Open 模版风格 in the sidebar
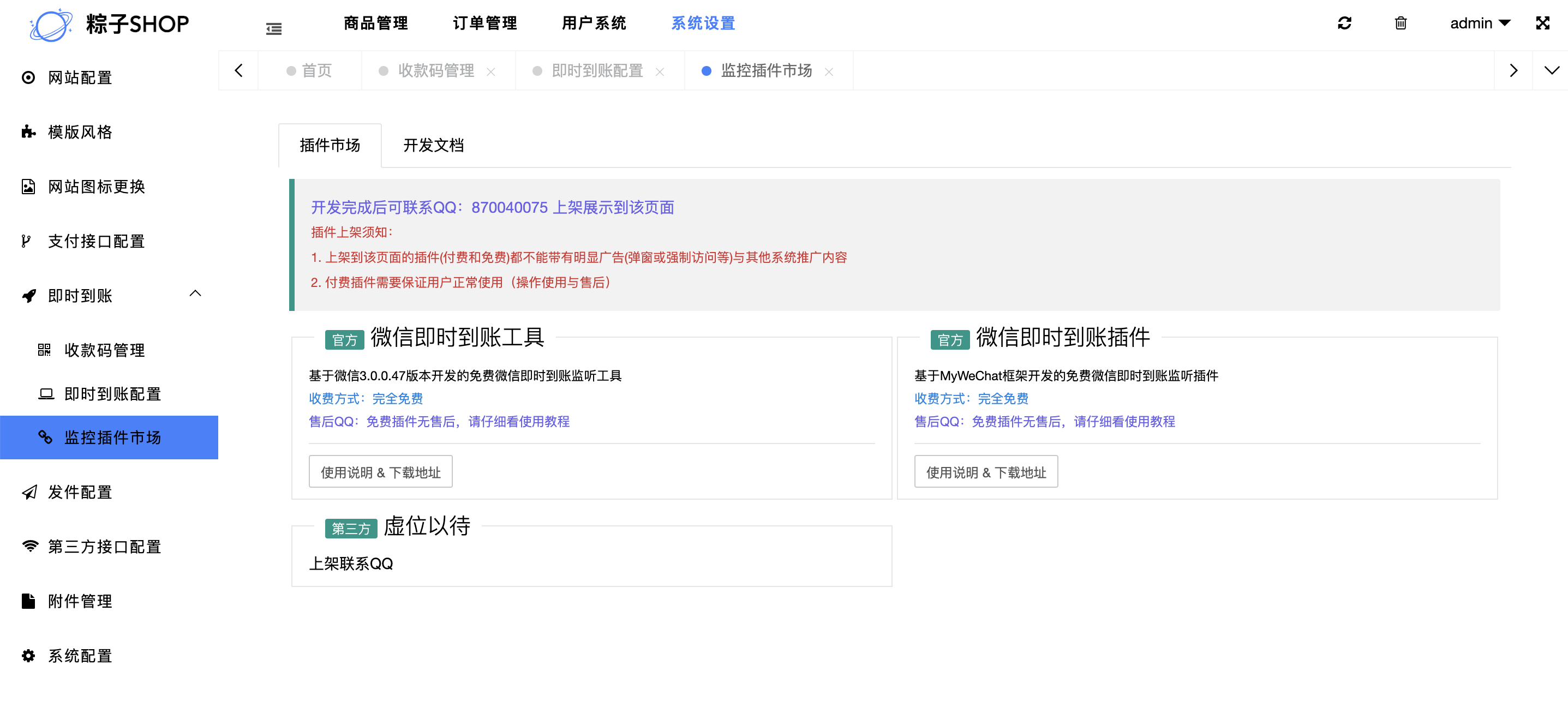The image size is (1568, 719). 109,132
